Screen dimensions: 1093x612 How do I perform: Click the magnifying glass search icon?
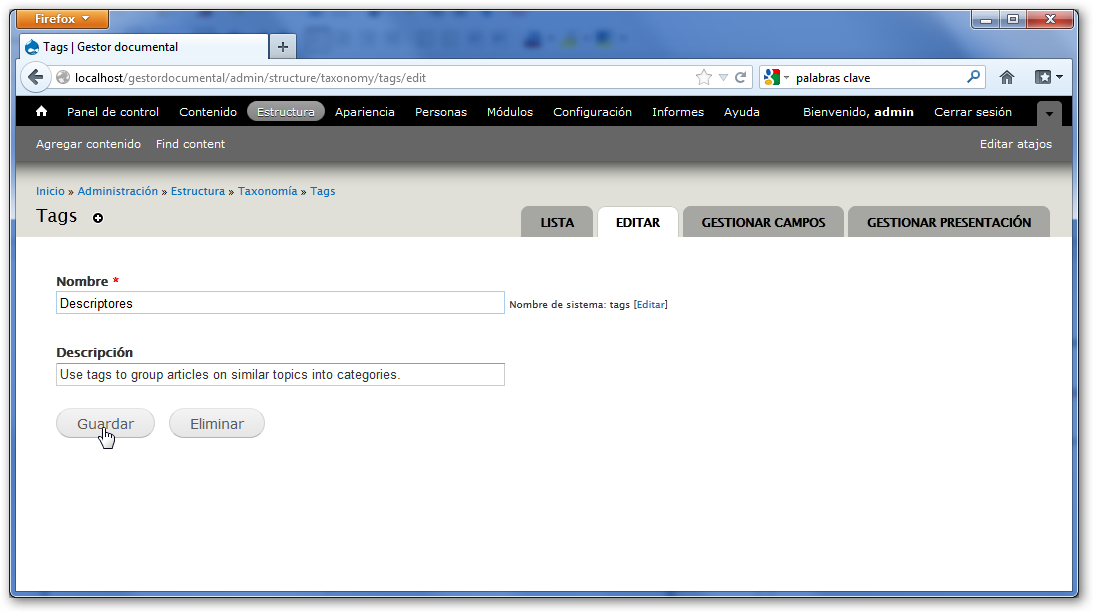click(x=973, y=77)
